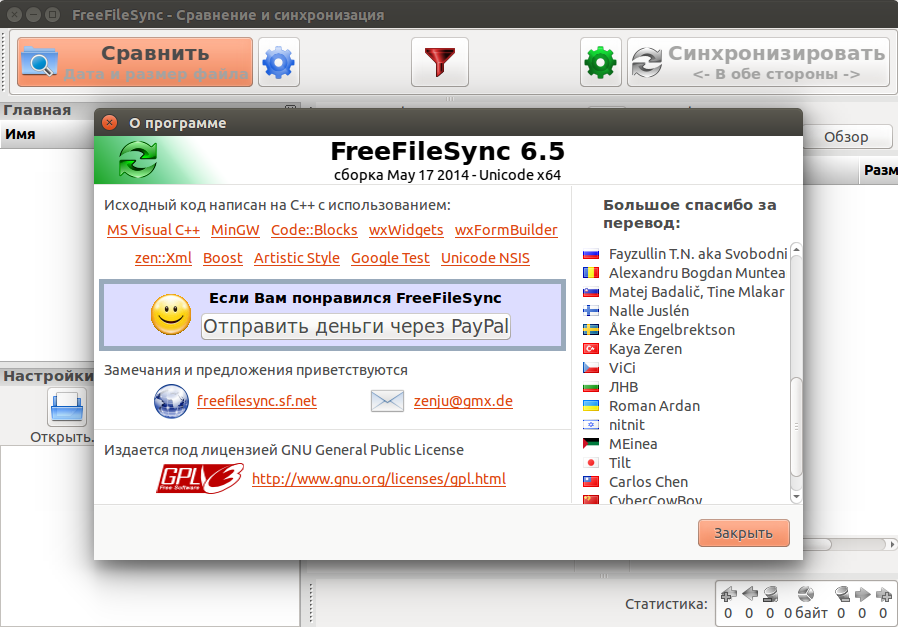Click the Japanese flag beside Tilt
The height and width of the screenshot is (627, 898).
click(x=590, y=463)
